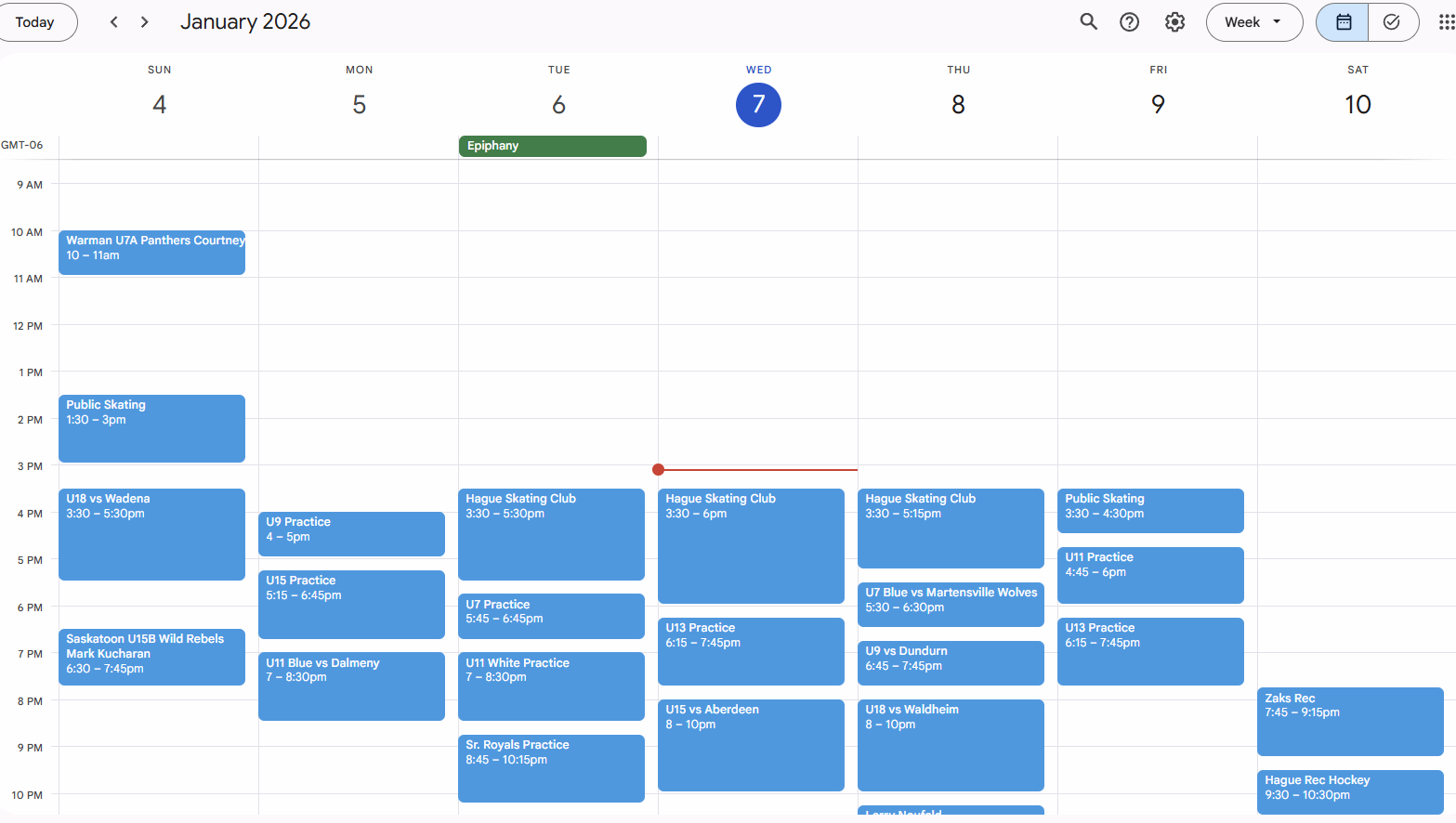This screenshot has width=1456, height=823.
Task: Open the Sr. Royals Practice event
Action: pyautogui.click(x=551, y=768)
